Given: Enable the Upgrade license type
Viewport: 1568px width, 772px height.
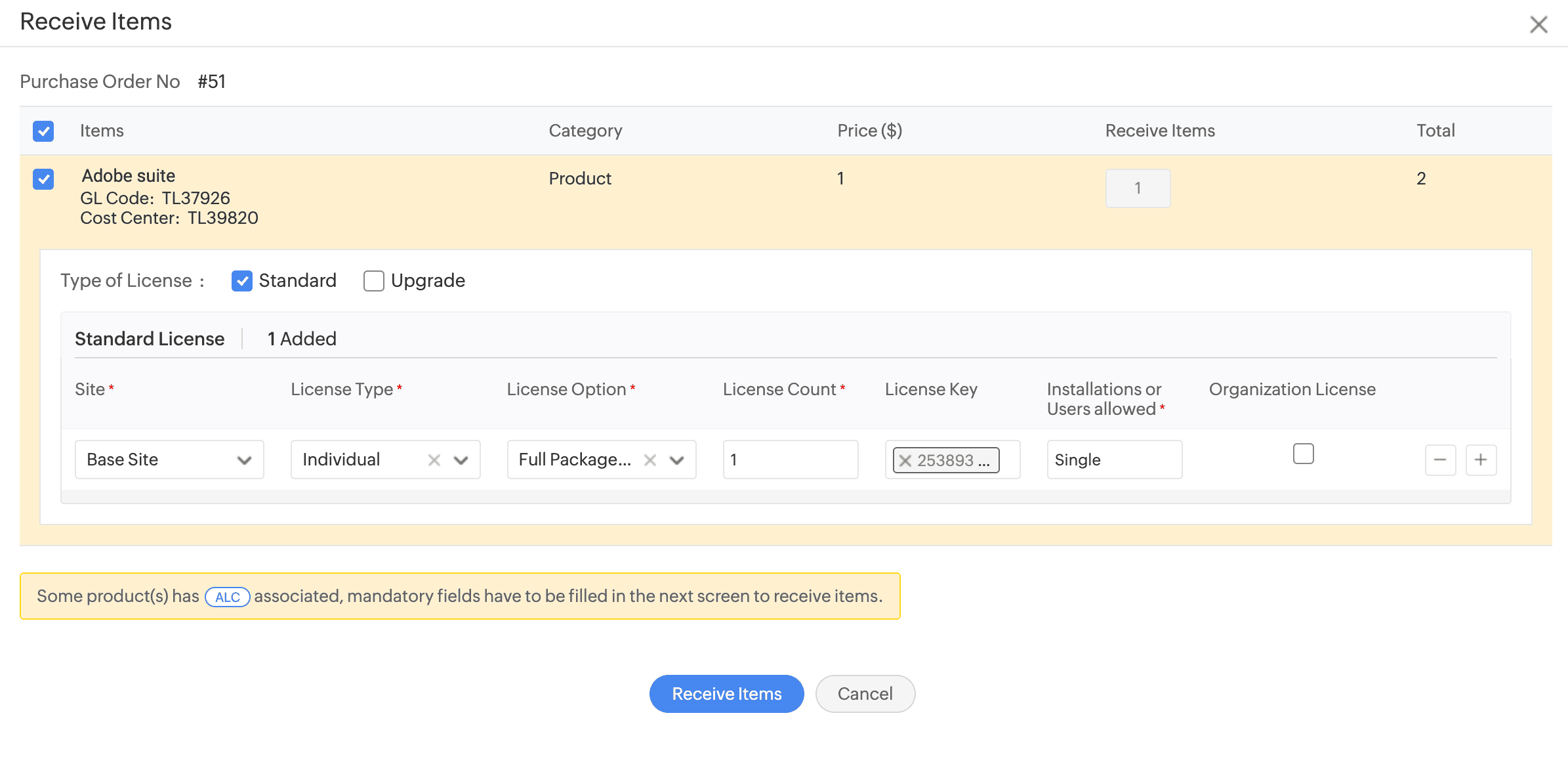Looking at the screenshot, I should [374, 281].
